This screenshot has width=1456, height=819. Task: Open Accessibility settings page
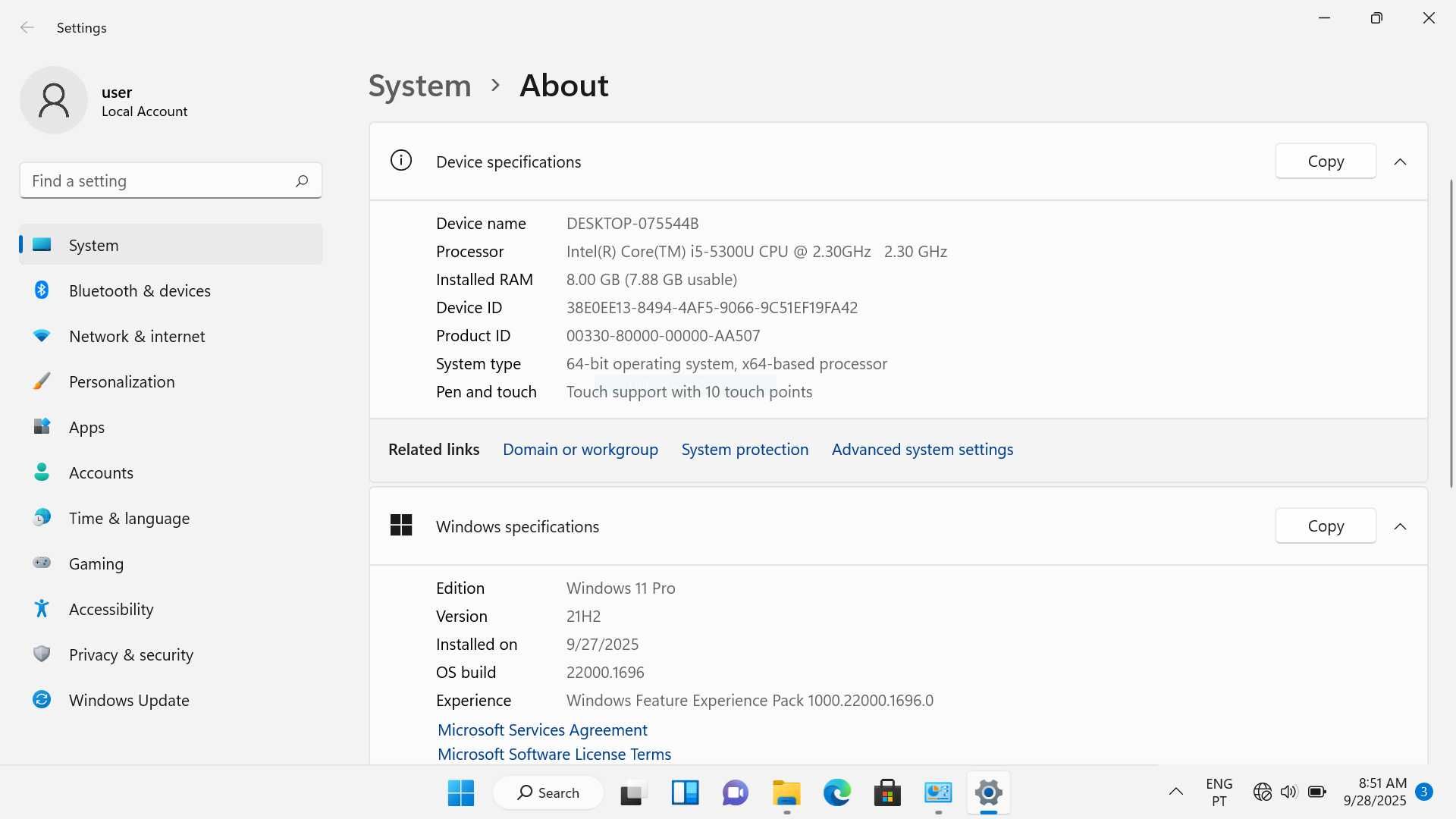(171, 609)
